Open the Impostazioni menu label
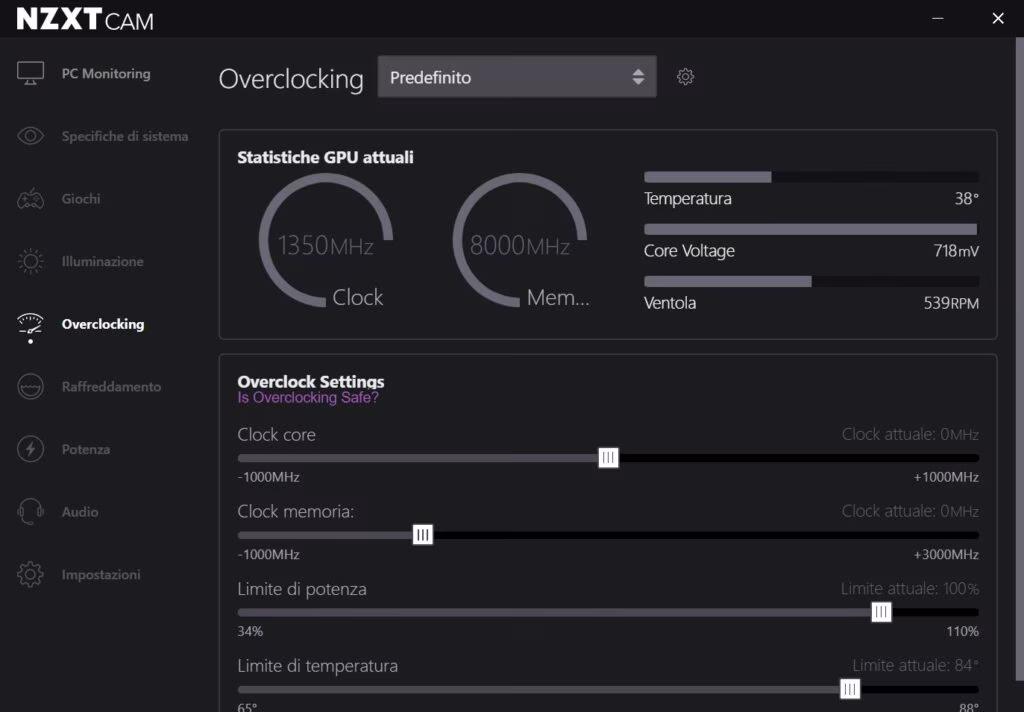Image resolution: width=1024 pixels, height=712 pixels. click(x=101, y=575)
